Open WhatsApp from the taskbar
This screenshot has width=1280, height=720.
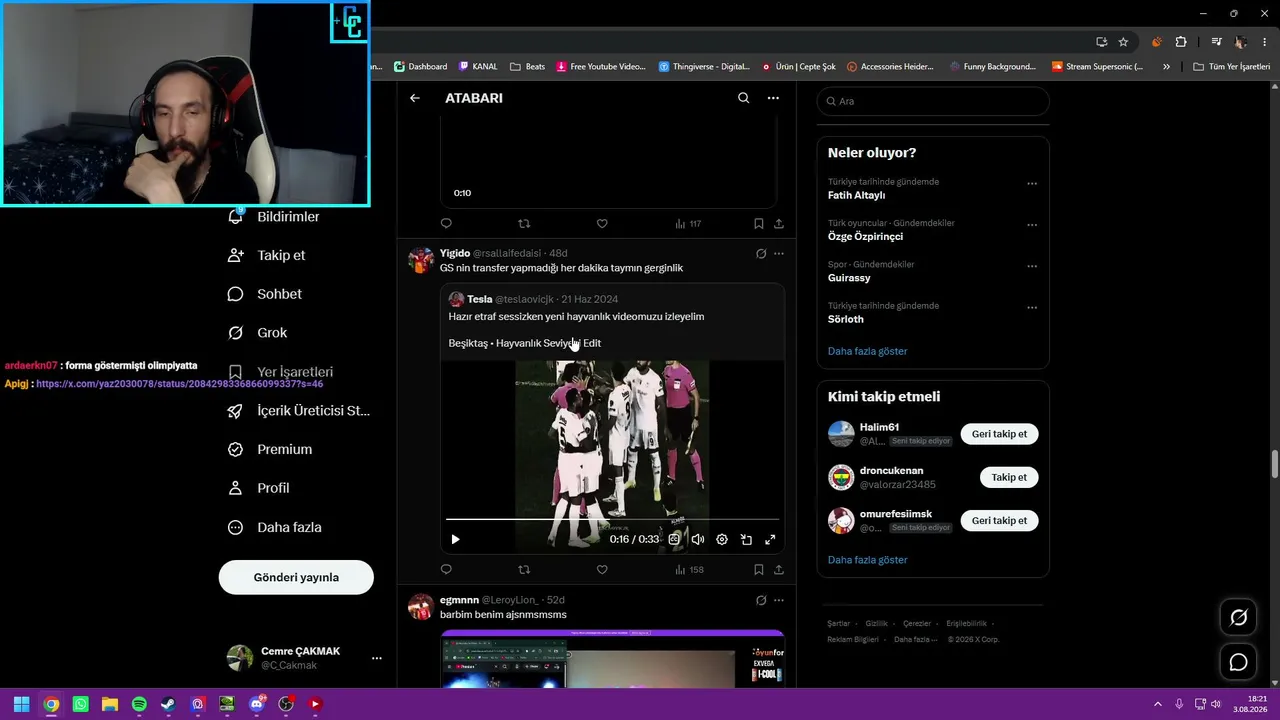[80, 704]
